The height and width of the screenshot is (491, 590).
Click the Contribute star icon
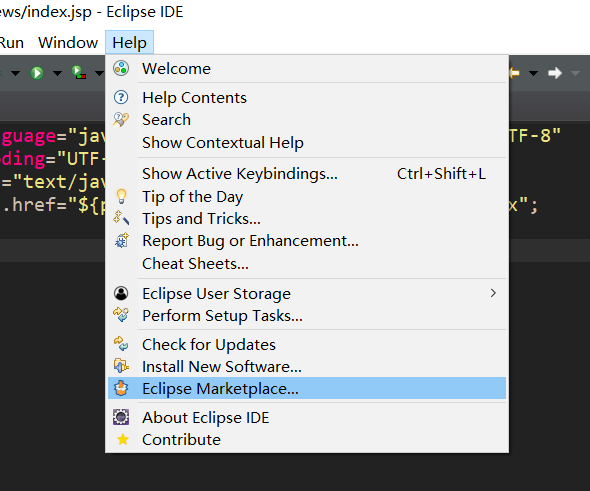[x=123, y=439]
